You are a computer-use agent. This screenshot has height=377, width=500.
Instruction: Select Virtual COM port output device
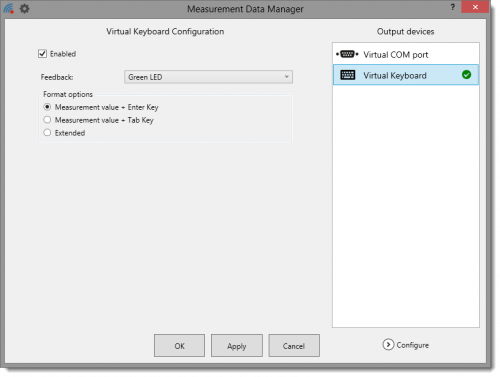[406, 54]
